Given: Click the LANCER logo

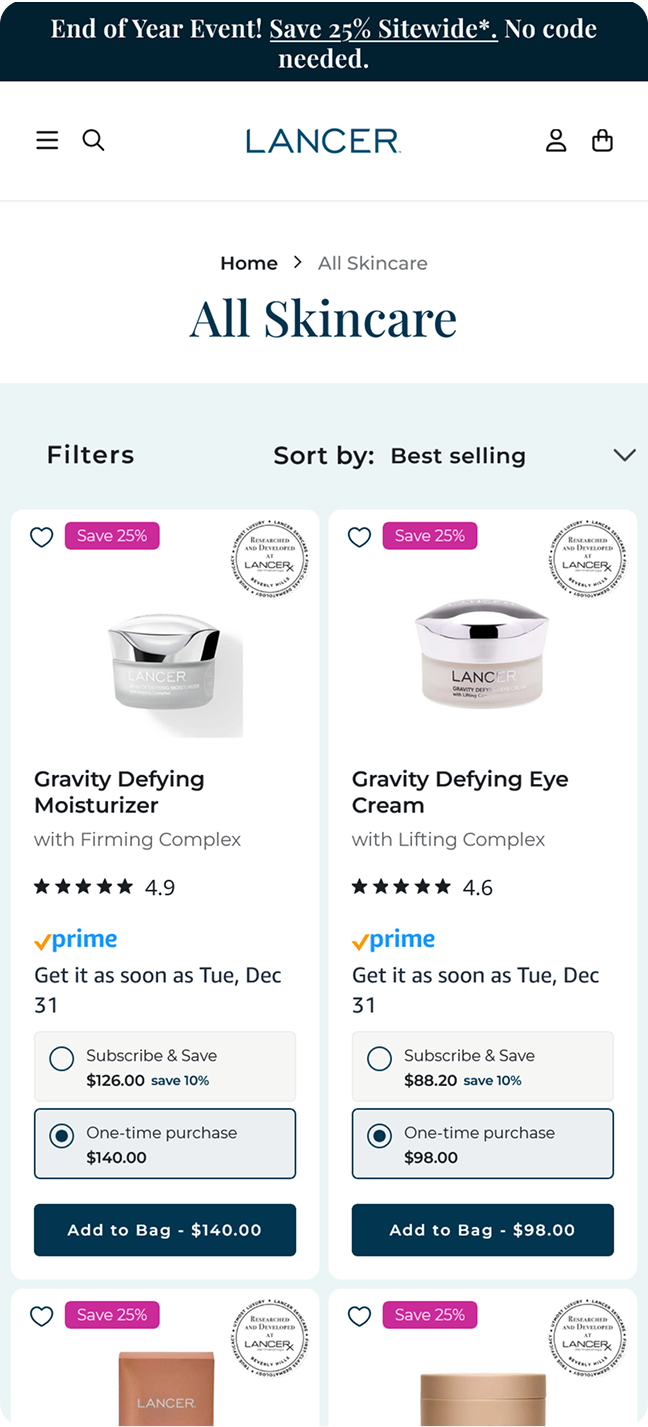Looking at the screenshot, I should [323, 141].
